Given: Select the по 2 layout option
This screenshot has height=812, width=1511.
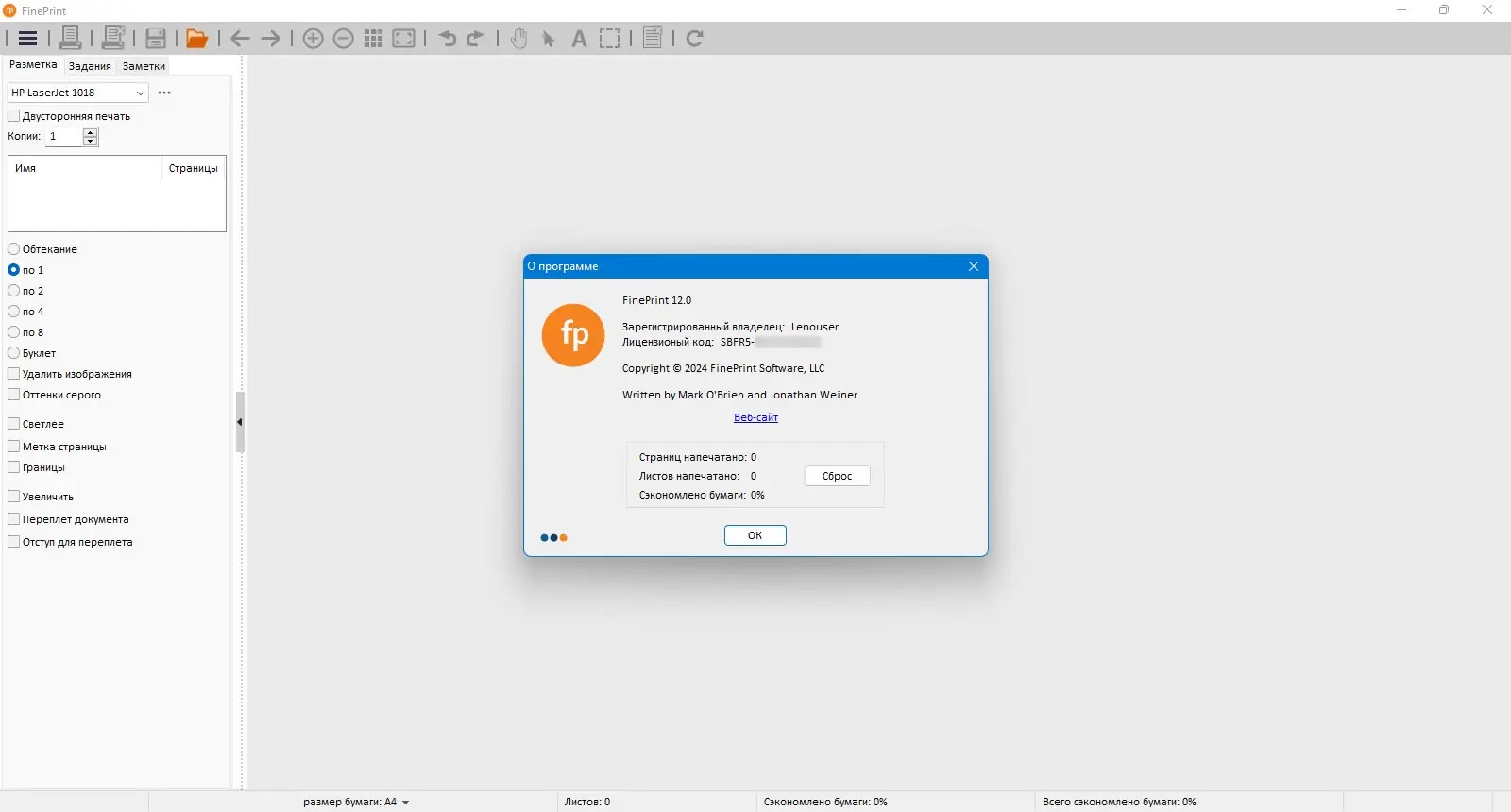Looking at the screenshot, I should tap(25, 291).
